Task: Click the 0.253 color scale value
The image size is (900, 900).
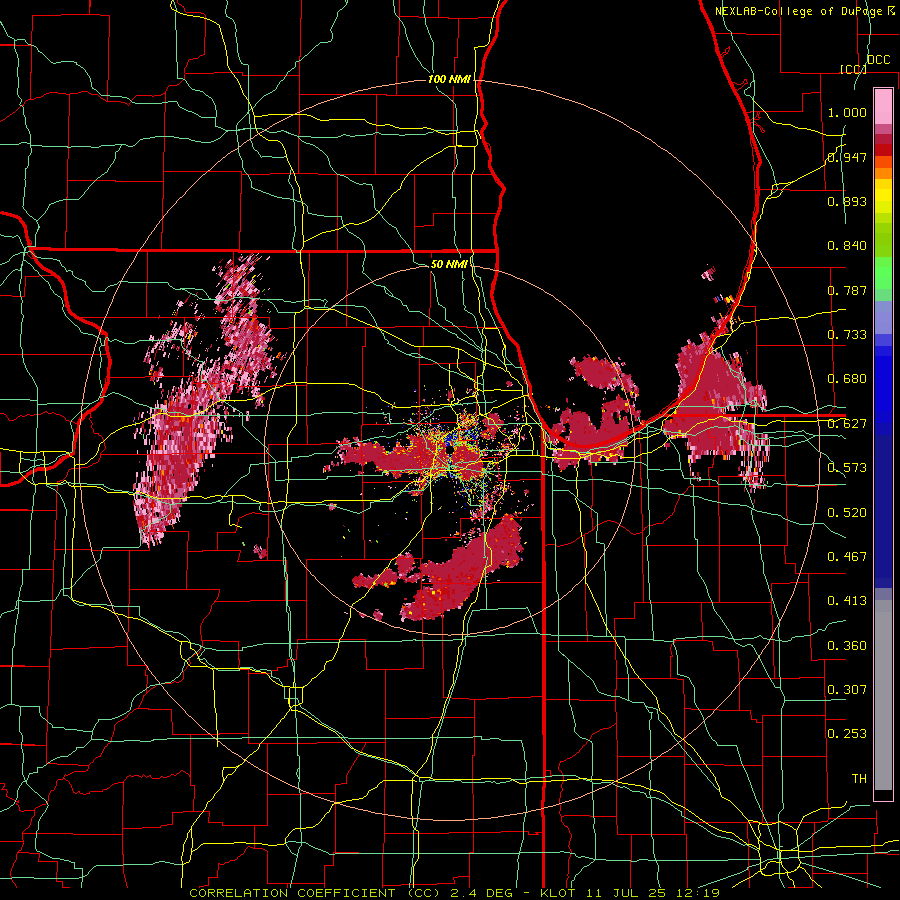Action: (847, 734)
